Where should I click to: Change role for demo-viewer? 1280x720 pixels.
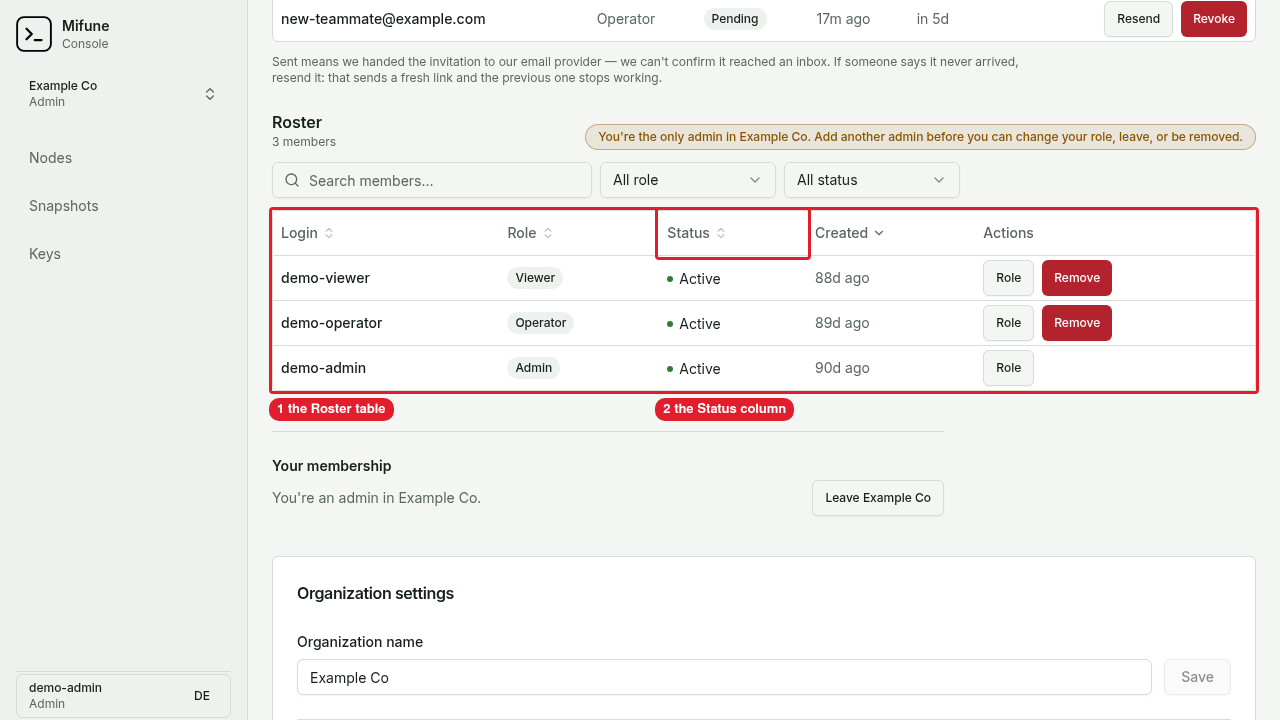[1008, 278]
